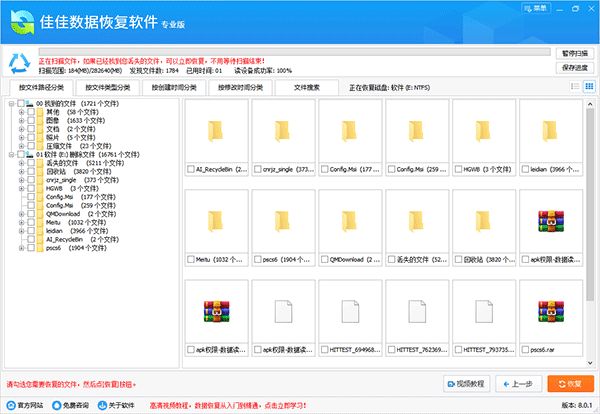
Task: Select AI_RecycleBin (2个文件) in the tree
Action: (x=82, y=240)
